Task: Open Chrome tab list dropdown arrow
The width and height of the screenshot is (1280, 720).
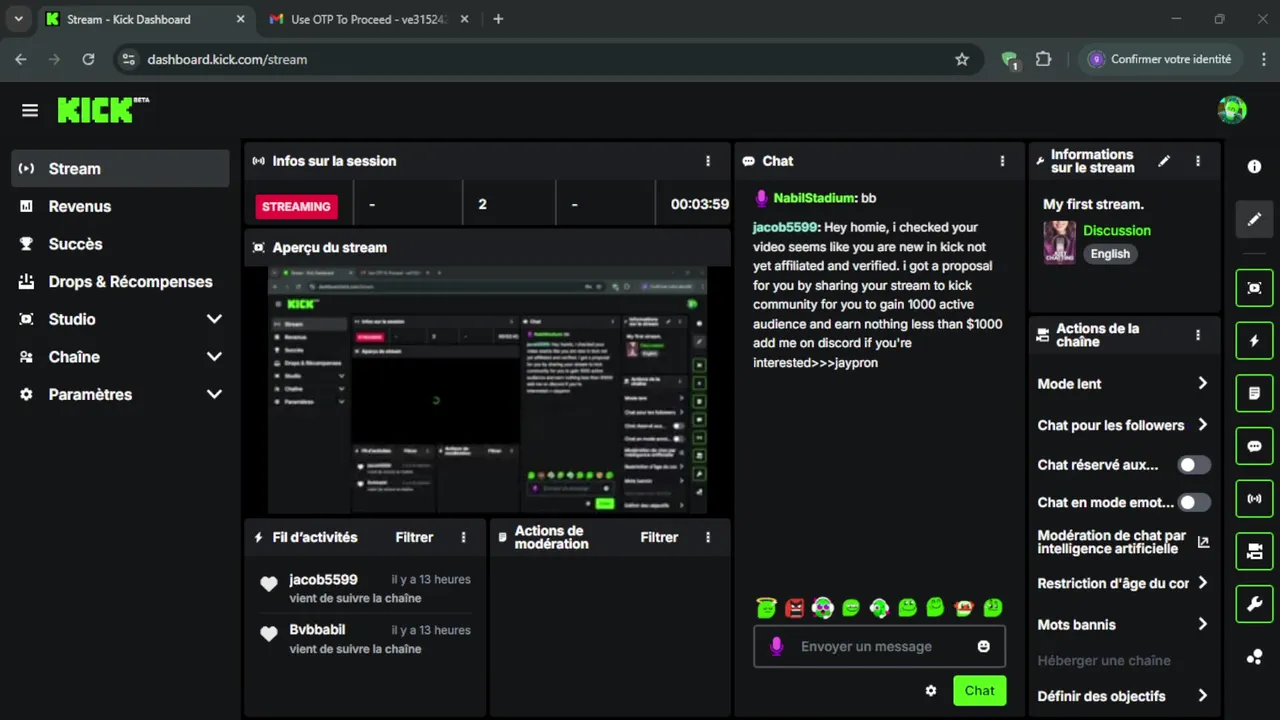Action: (18, 19)
